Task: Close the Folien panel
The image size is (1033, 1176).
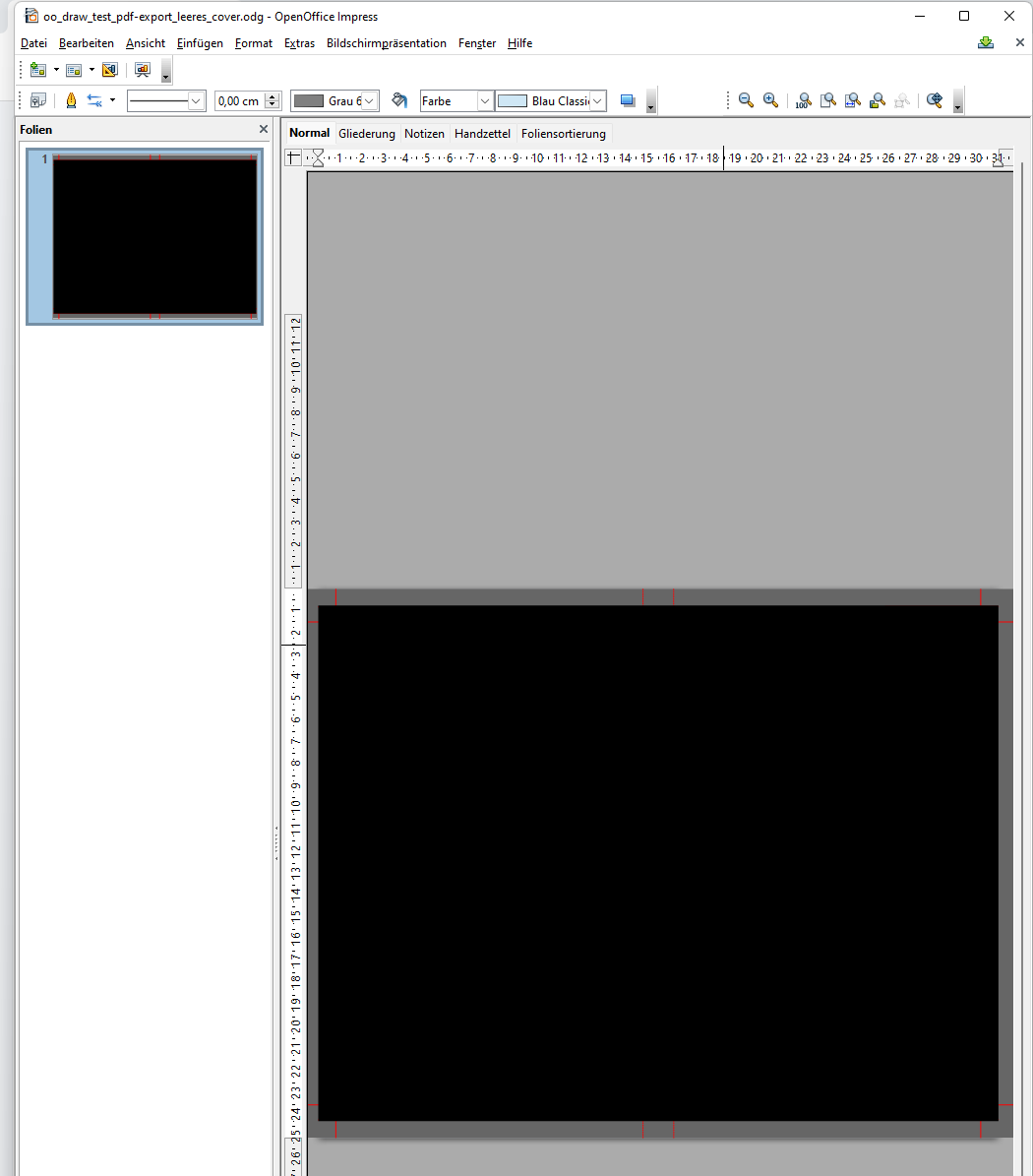Action: (263, 129)
